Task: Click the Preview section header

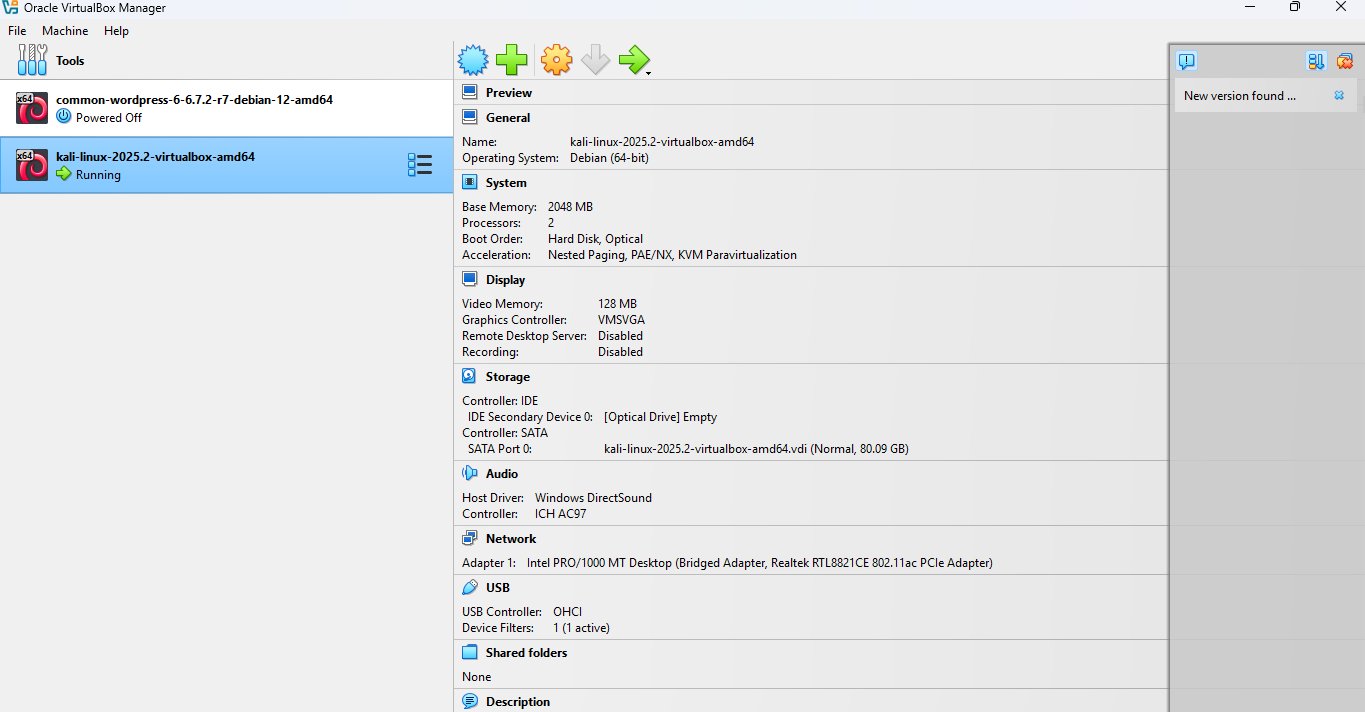Action: pyautogui.click(x=509, y=92)
